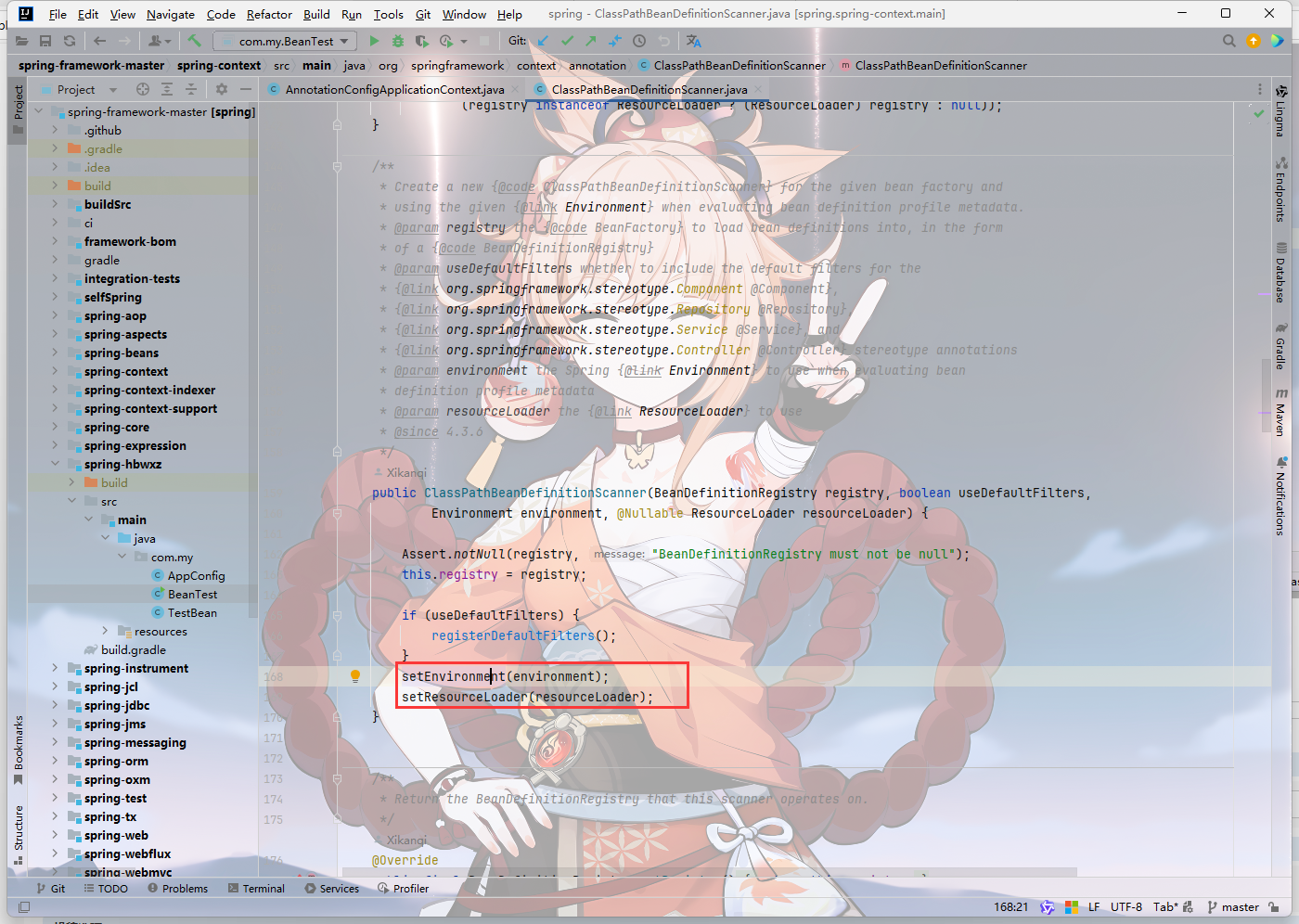
Task: Expand the spring-webflux module
Action: pyautogui.click(x=55, y=853)
